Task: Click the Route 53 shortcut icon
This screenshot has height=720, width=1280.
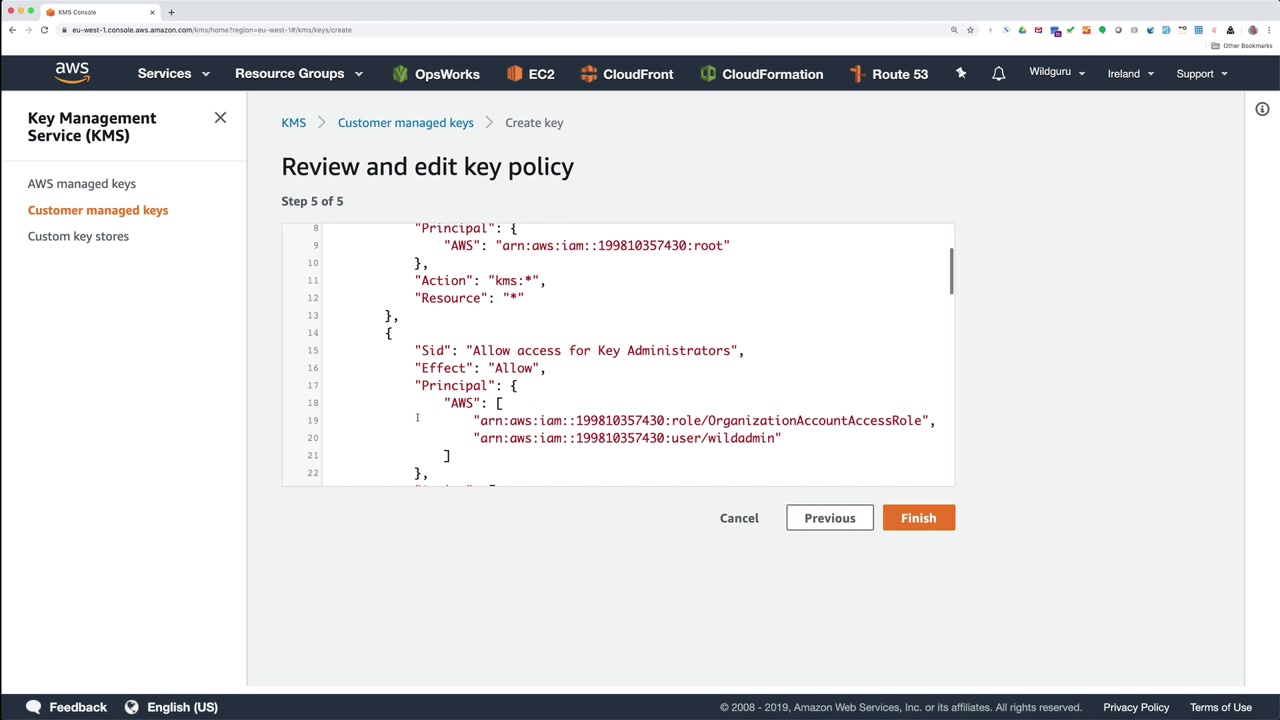Action: pos(856,73)
